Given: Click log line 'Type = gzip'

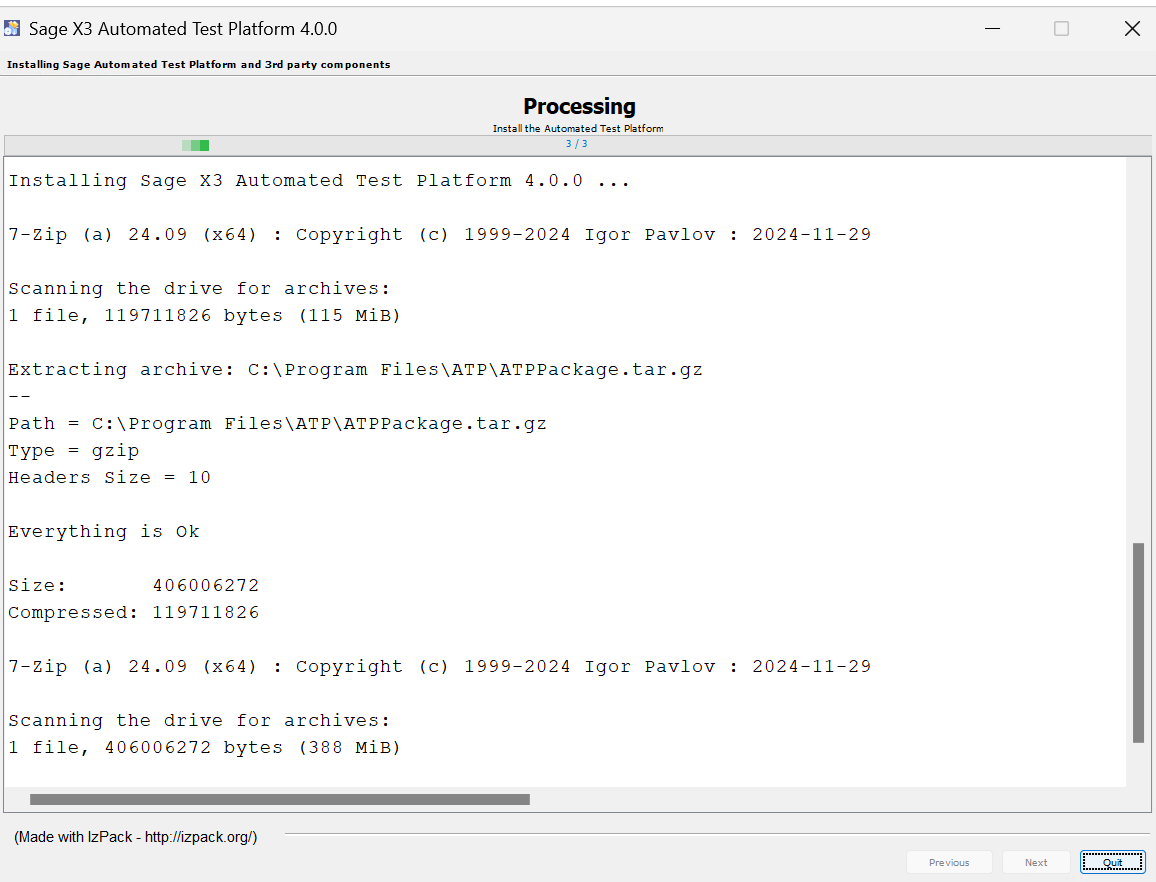Looking at the screenshot, I should tap(74, 451).
